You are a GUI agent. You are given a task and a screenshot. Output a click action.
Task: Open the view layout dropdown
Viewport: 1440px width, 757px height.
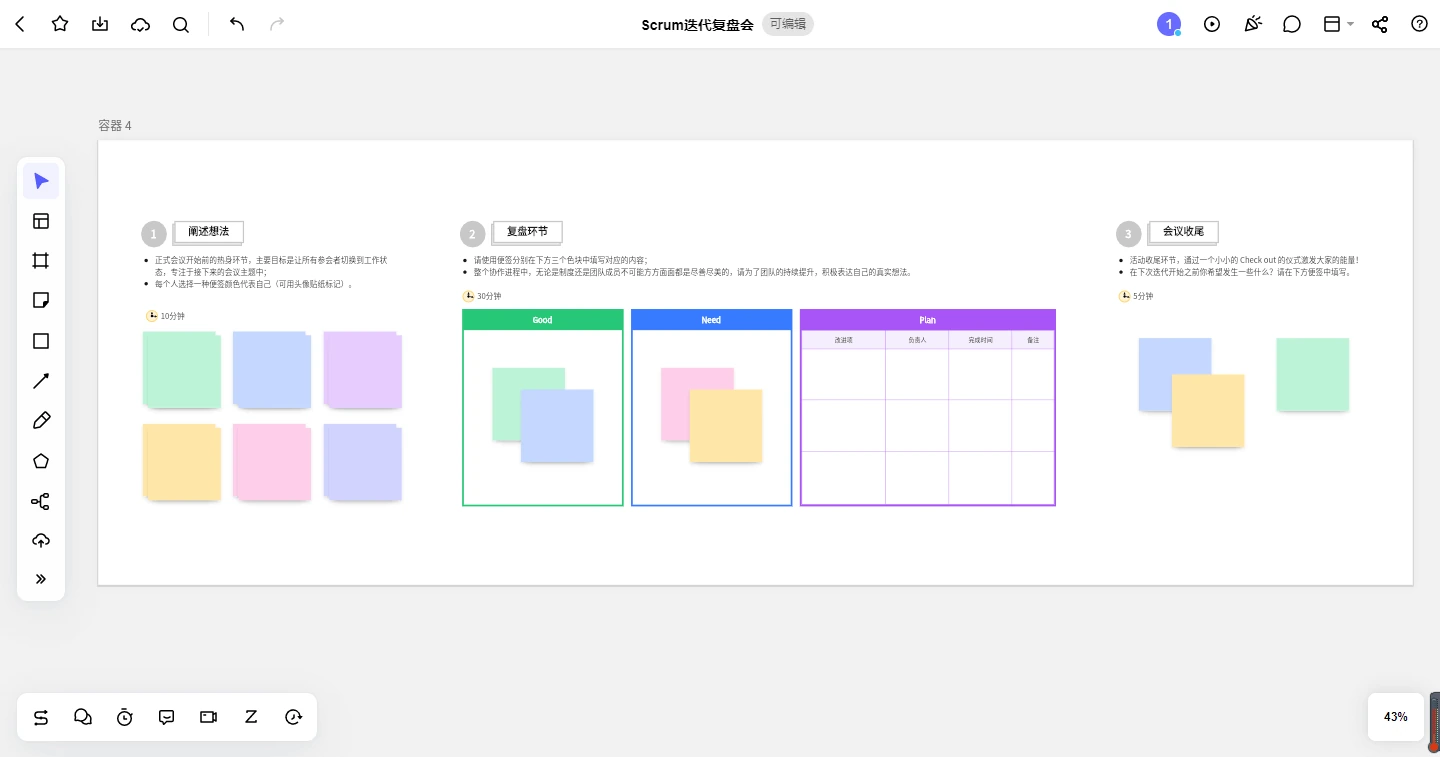point(1339,24)
